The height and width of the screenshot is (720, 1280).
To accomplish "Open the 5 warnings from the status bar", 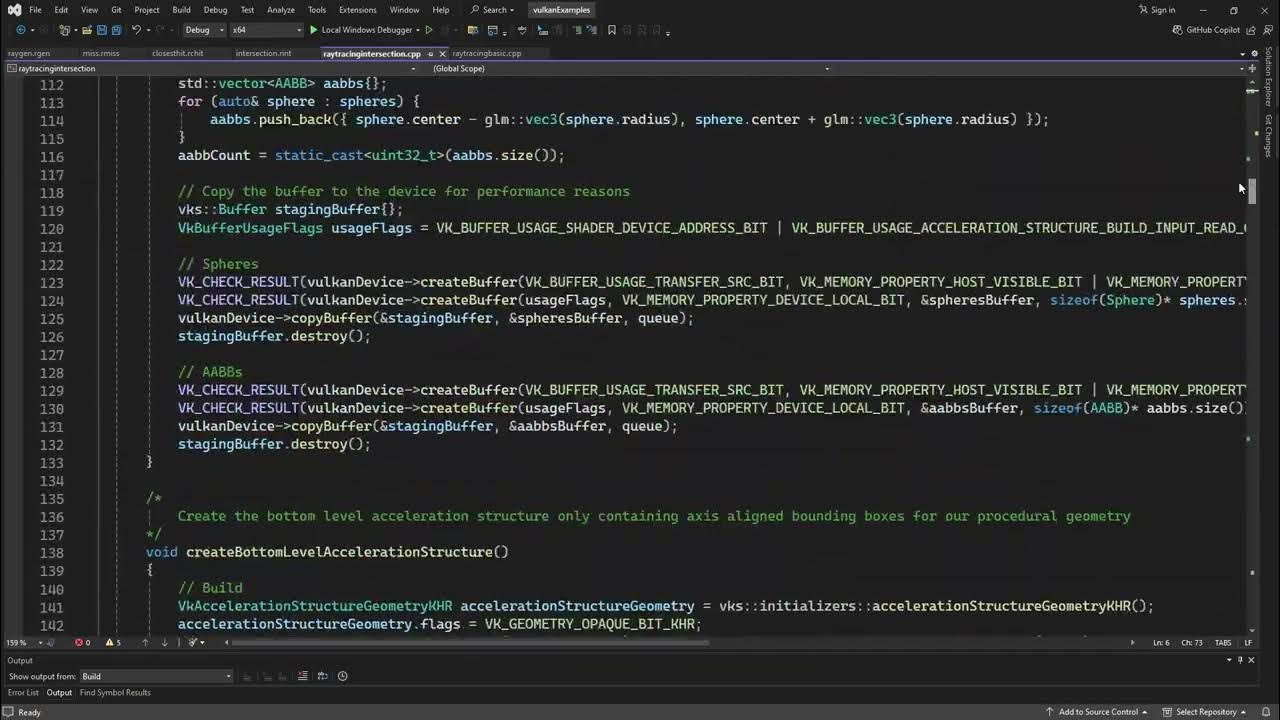I will coord(110,643).
